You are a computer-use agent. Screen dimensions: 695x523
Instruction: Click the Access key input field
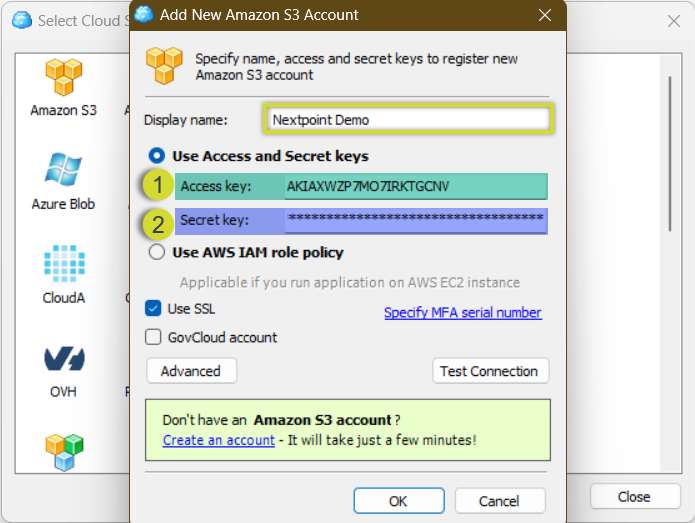(416, 186)
